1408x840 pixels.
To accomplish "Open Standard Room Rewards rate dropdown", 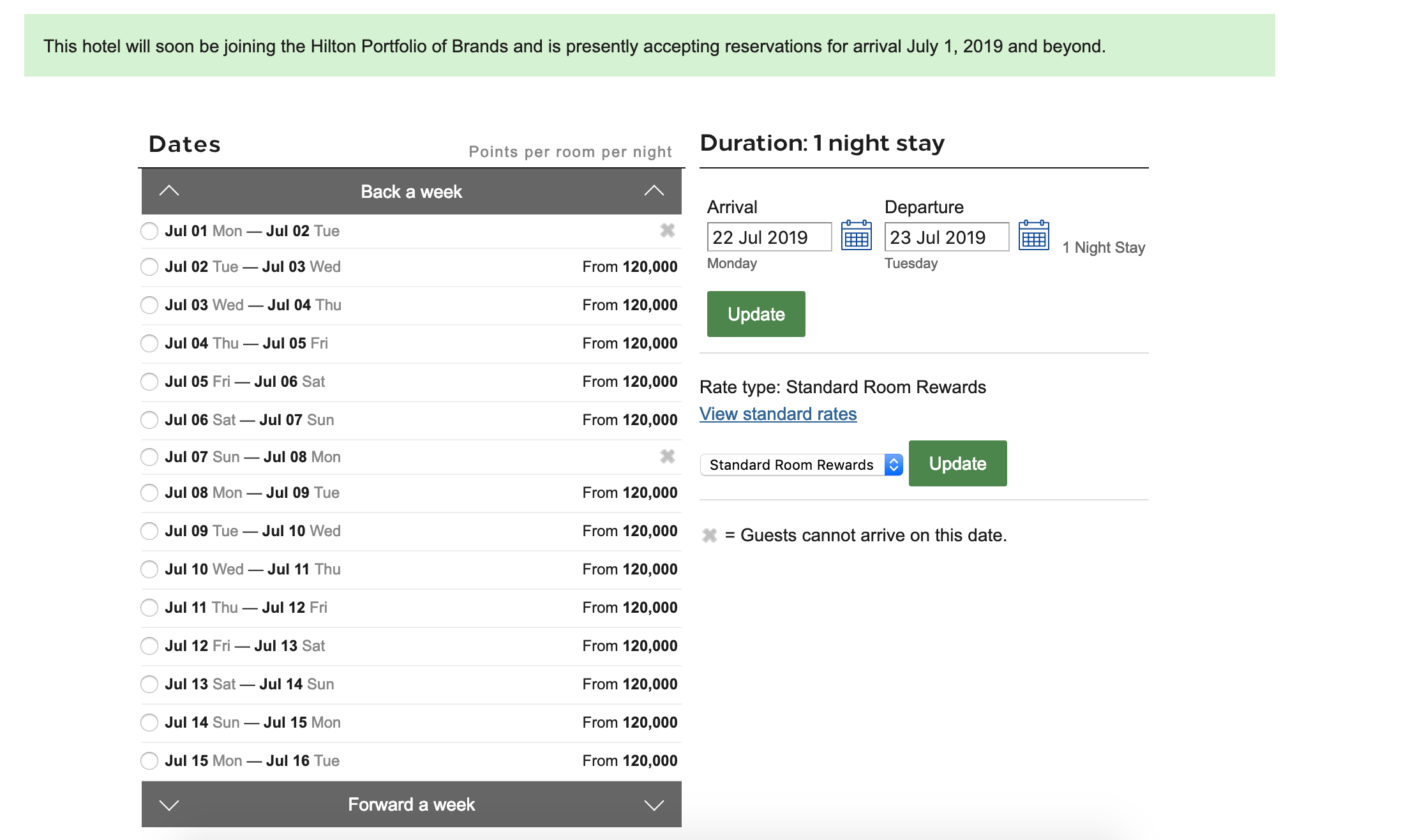I will point(801,465).
